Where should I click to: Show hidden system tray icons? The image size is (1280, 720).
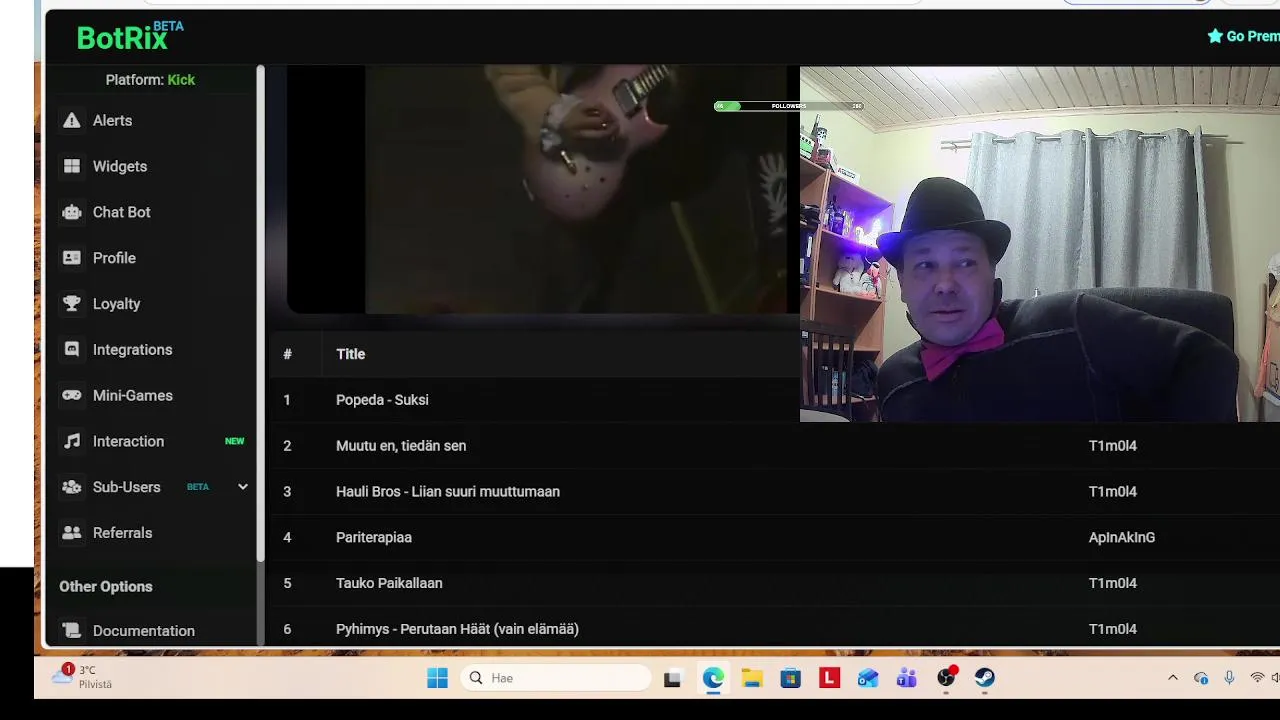coord(1173,678)
